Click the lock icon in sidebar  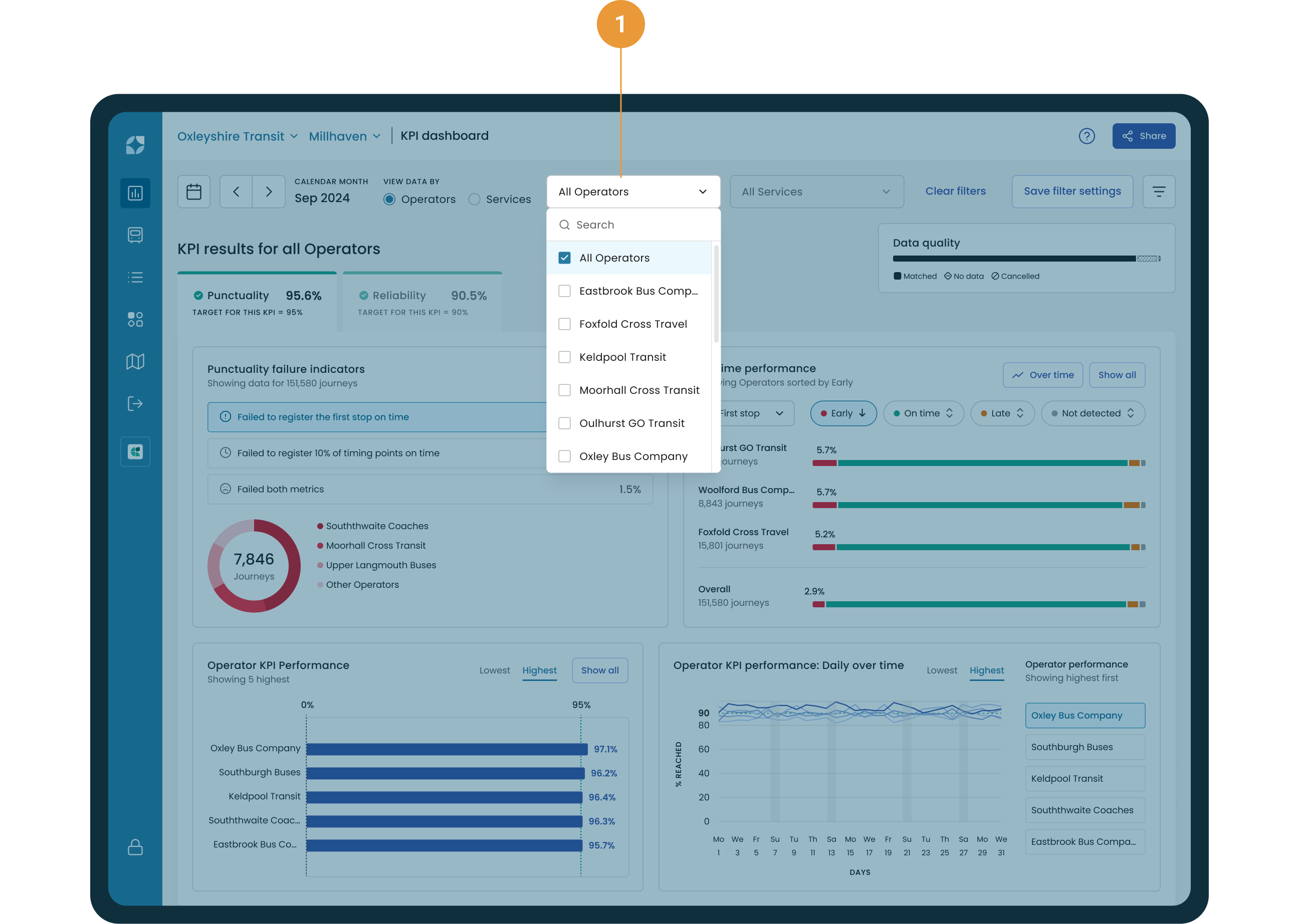click(x=135, y=847)
